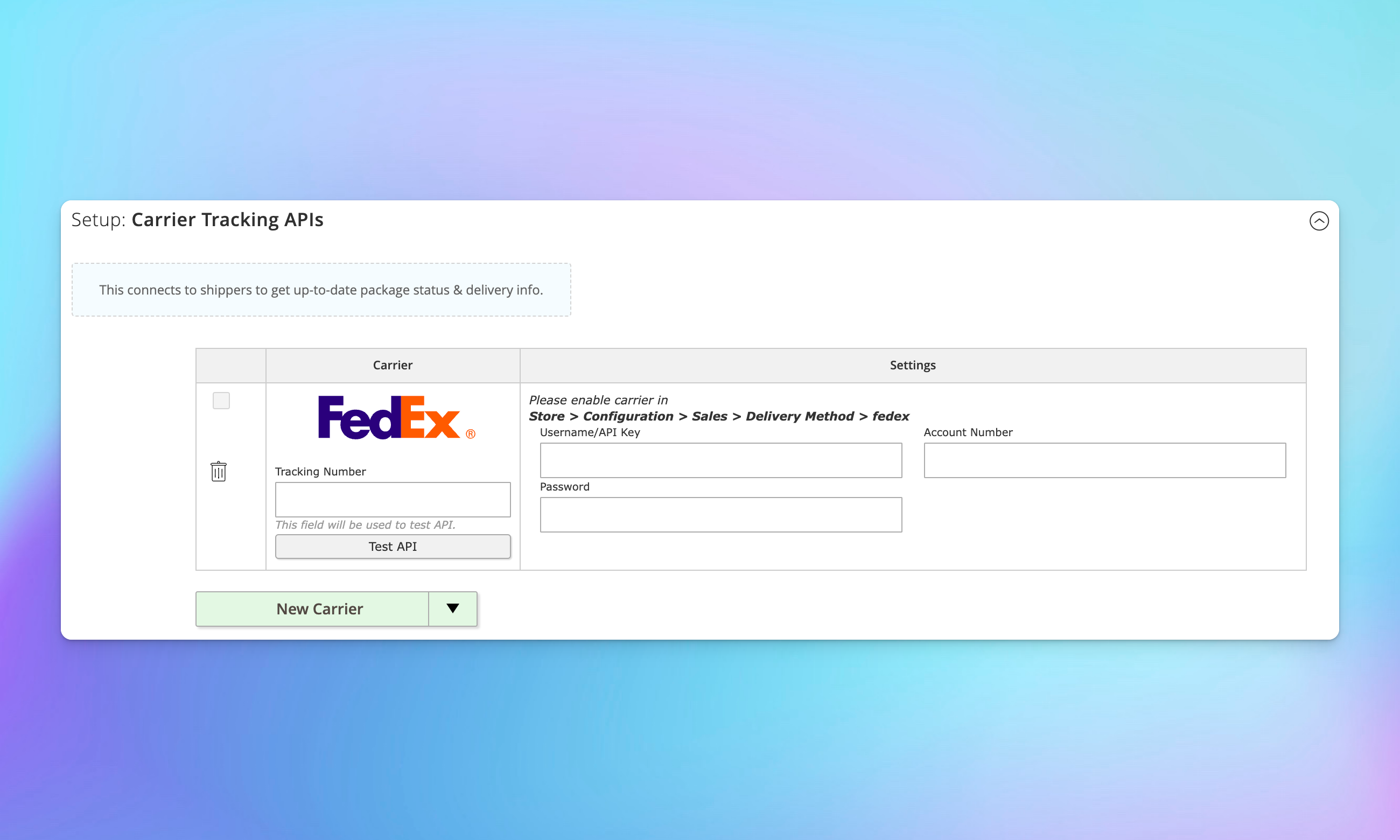The height and width of the screenshot is (840, 1400).
Task: Click the FedEx carrier logo icon
Action: coord(392,415)
